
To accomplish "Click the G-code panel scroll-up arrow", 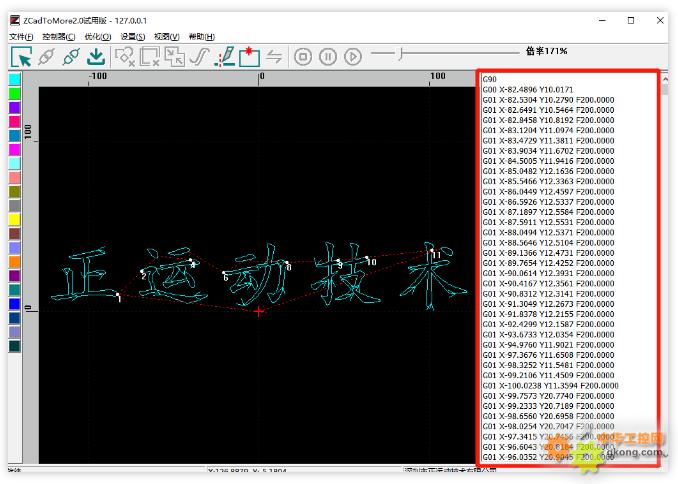I will click(x=665, y=79).
